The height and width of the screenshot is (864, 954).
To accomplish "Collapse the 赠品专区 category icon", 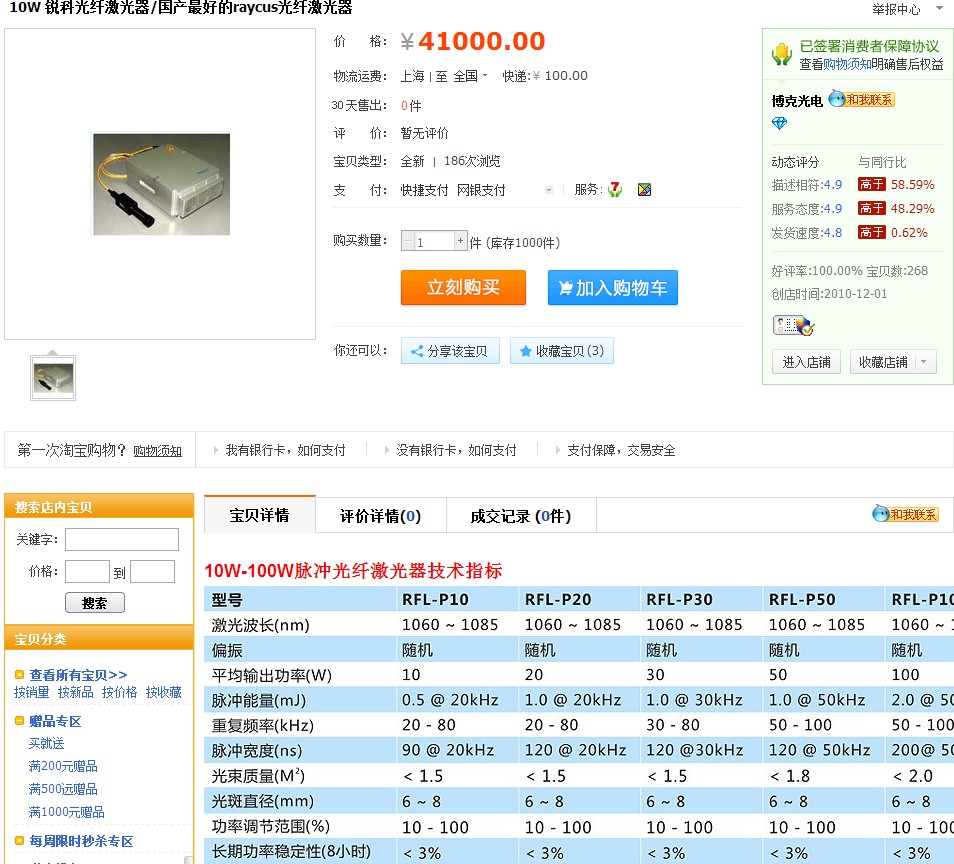I will point(19,721).
